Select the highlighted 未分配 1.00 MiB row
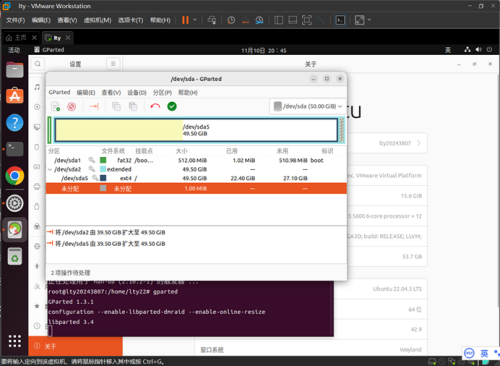Screen dimensions: 500x366 coord(196,189)
